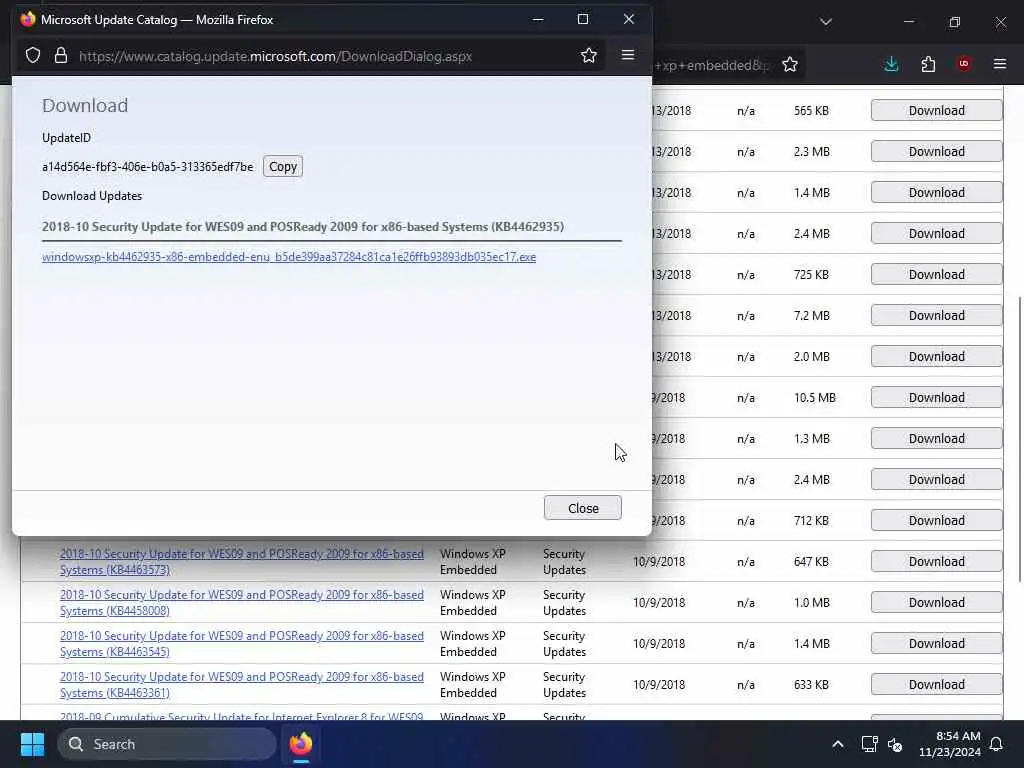1024x768 pixels.
Task: Download the 633 KB update
Action: (936, 684)
